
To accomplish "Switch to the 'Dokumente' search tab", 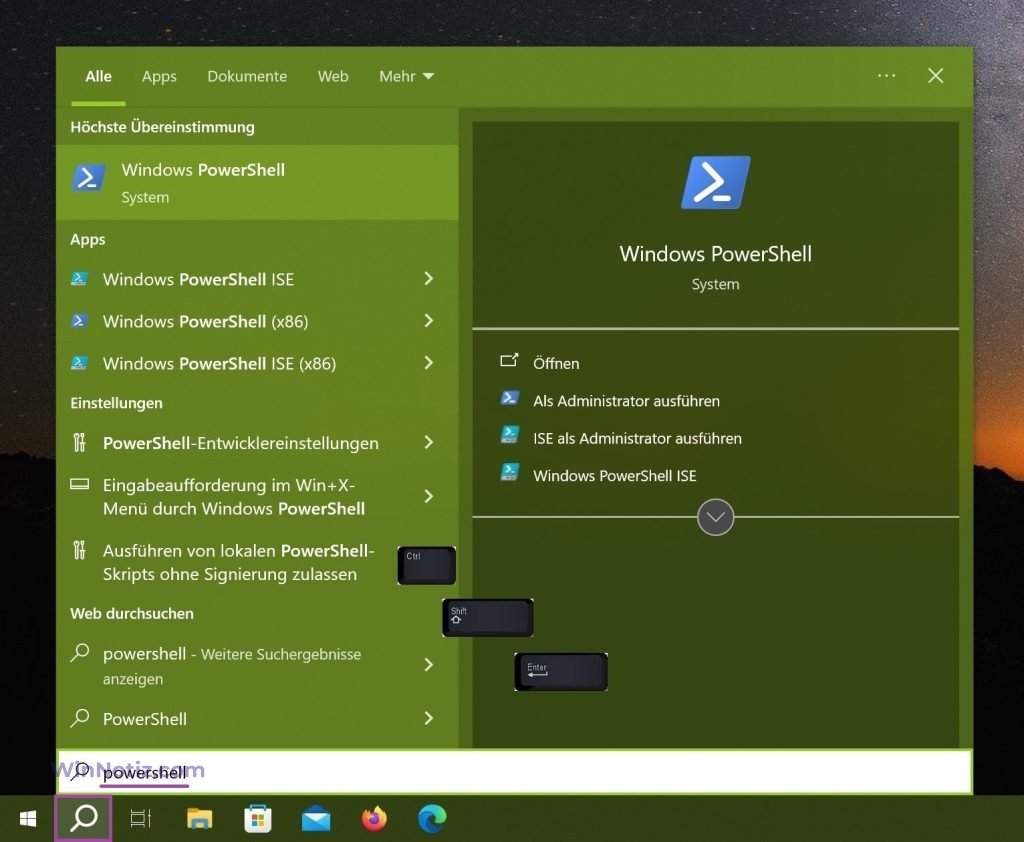I will [x=247, y=76].
